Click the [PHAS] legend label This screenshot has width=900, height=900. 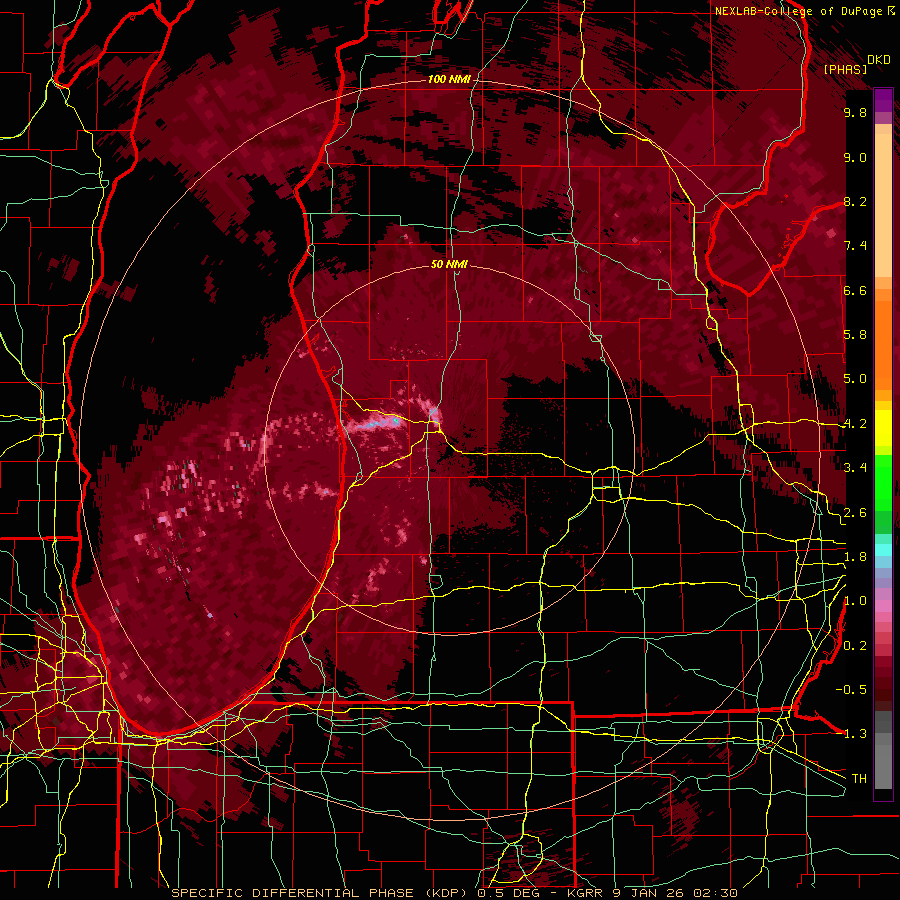[845, 69]
